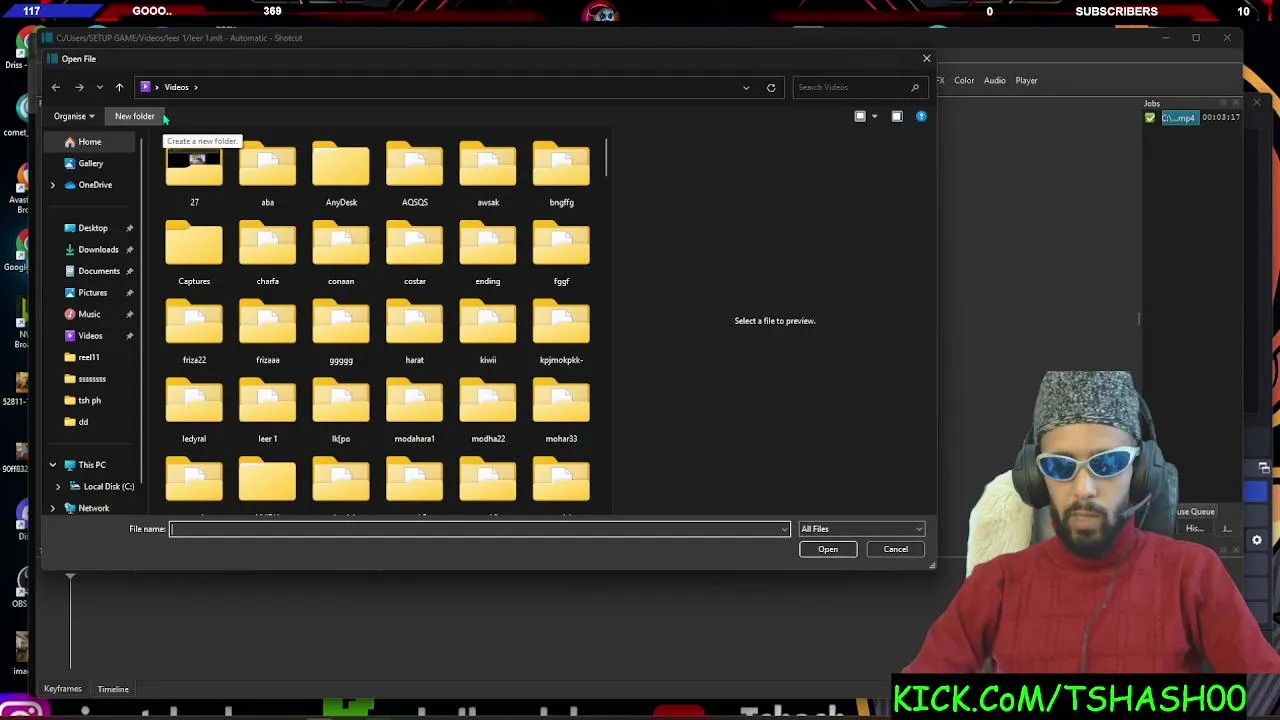The width and height of the screenshot is (1280, 720).
Task: Open the Audio layout in Shotcut
Action: pos(994,80)
